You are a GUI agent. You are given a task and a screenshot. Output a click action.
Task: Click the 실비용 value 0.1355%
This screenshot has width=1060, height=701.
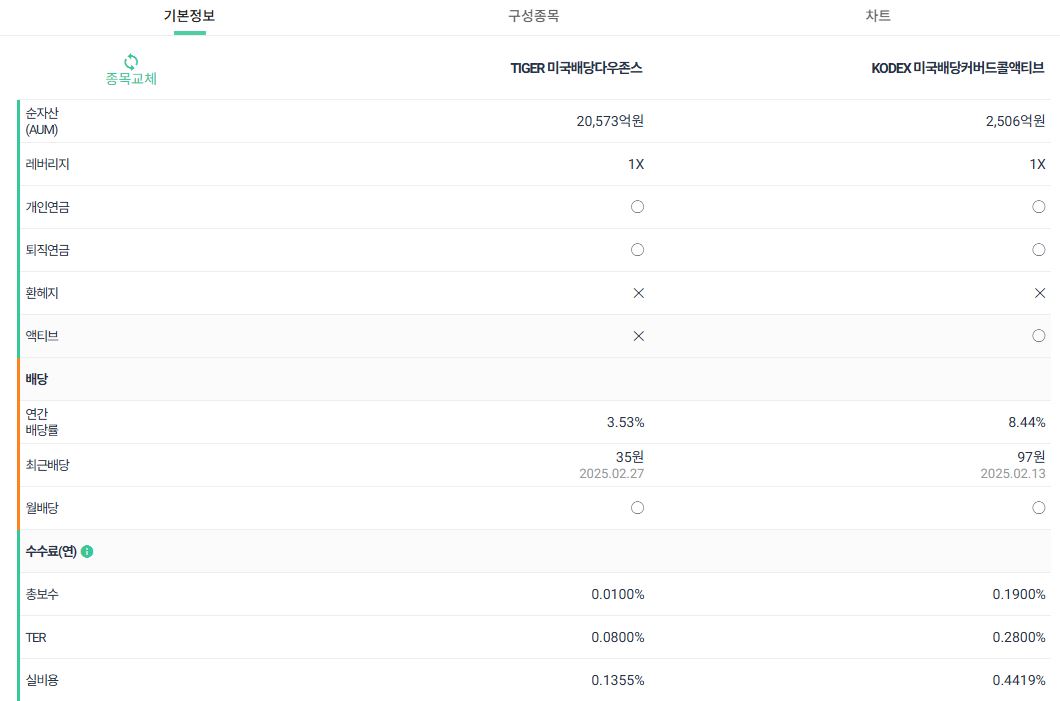click(618, 681)
